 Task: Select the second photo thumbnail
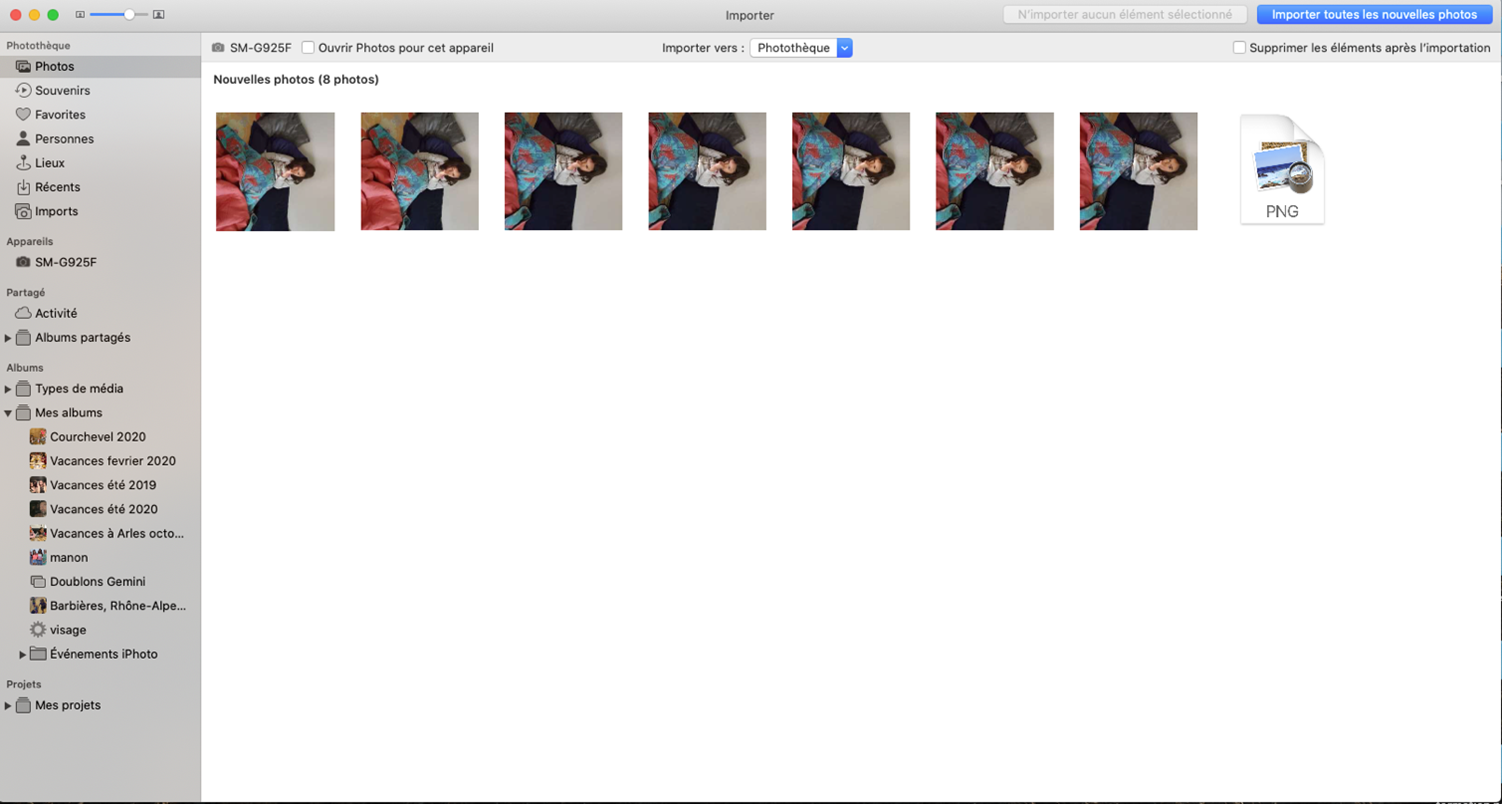point(419,171)
